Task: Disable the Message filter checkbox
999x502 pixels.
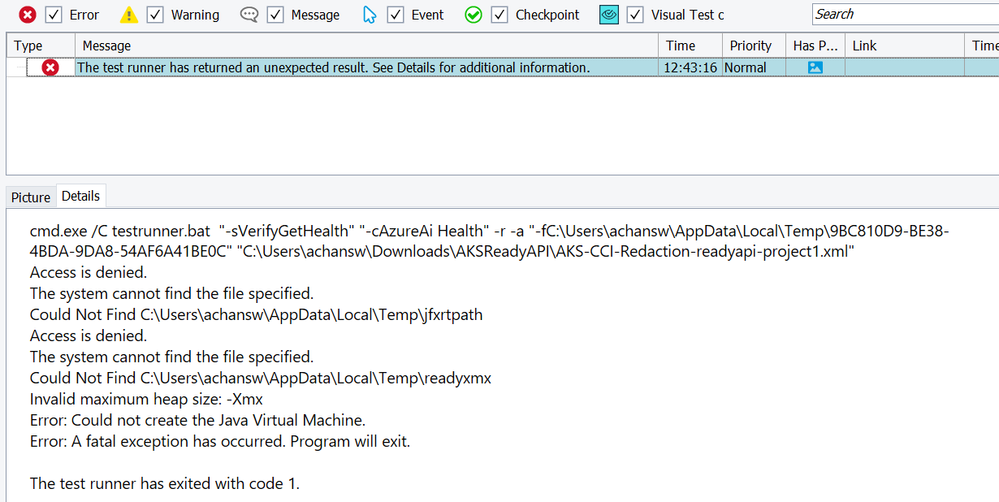Action: click(275, 15)
